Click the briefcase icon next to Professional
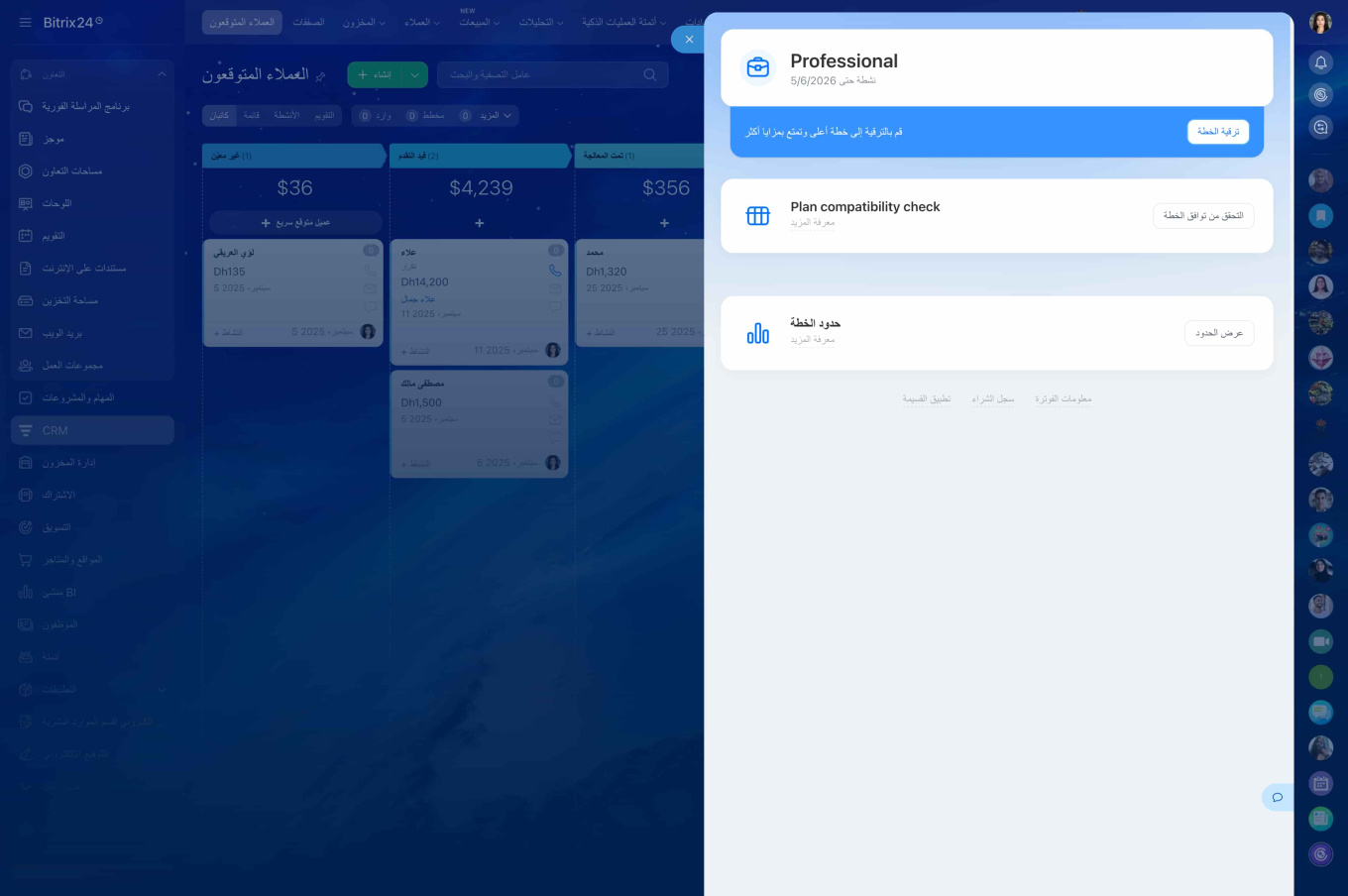Image resolution: width=1348 pixels, height=896 pixels. click(758, 67)
